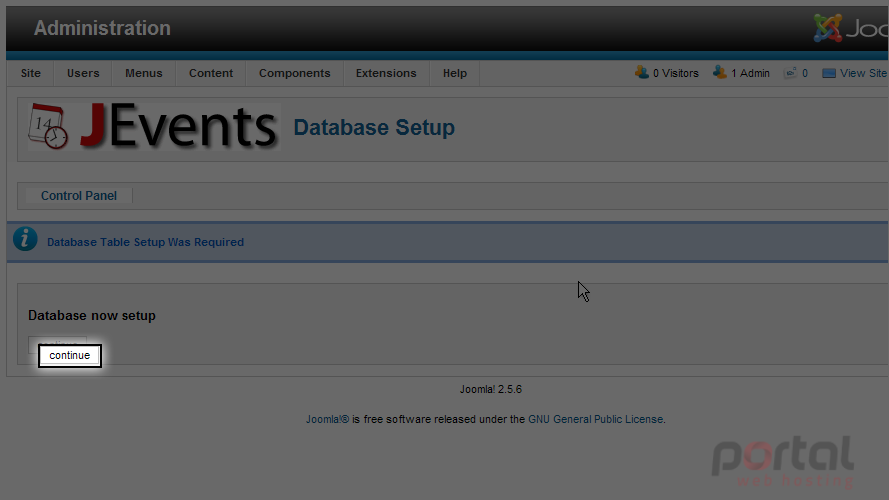Open the GNU General Public License link
889x500 pixels.
[x=595, y=420]
